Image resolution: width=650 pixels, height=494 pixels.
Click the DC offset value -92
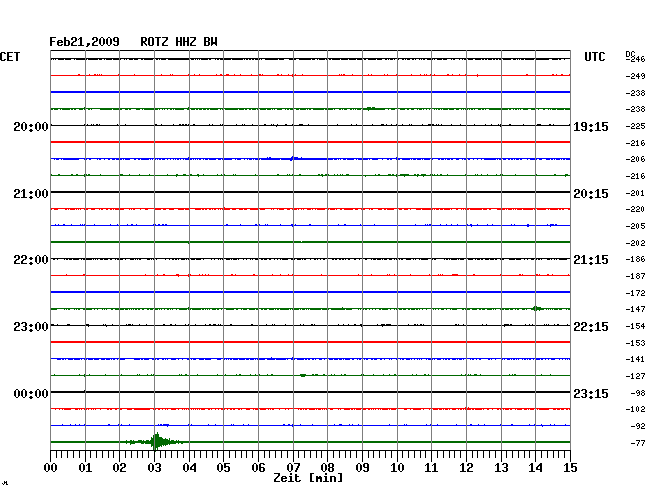point(638,426)
